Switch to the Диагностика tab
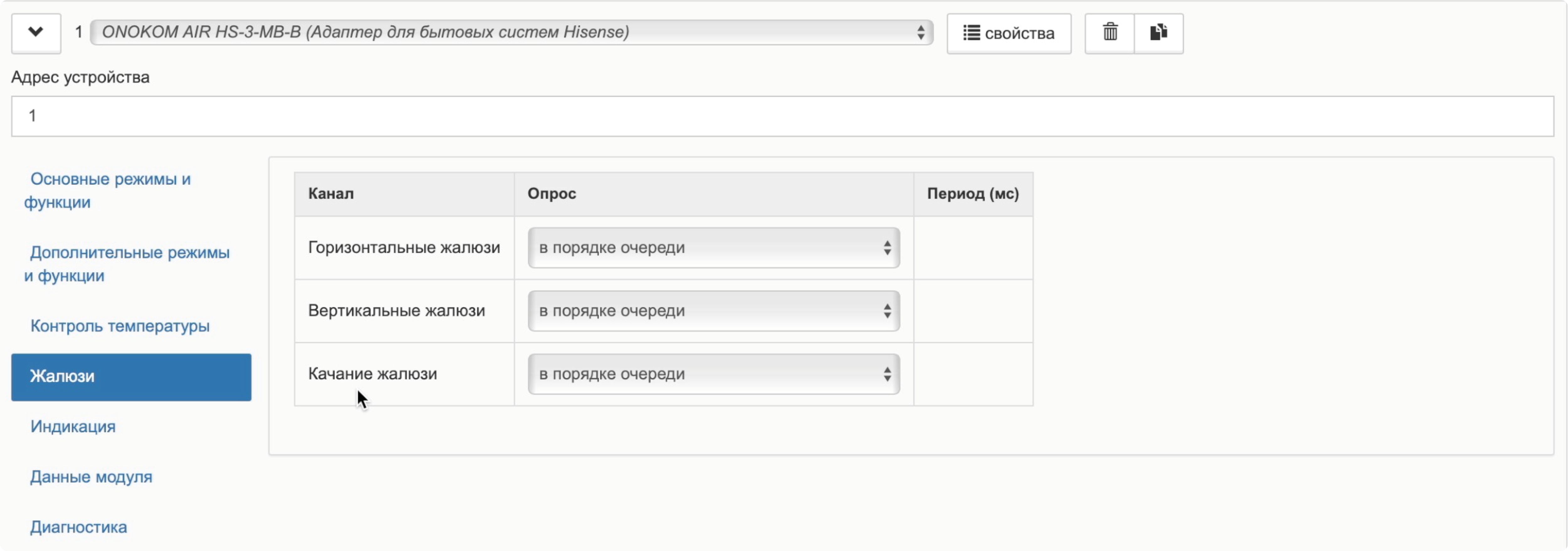The image size is (1568, 551). click(x=78, y=527)
